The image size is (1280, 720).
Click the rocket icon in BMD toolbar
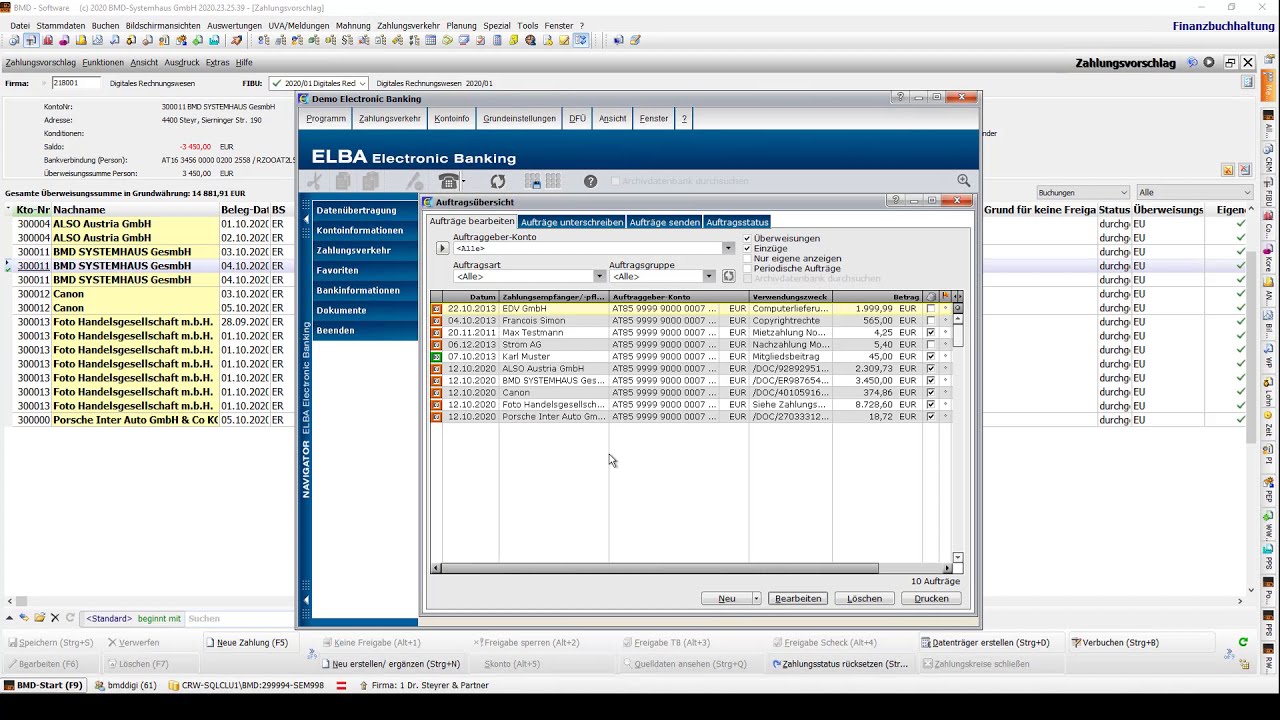pos(236,41)
